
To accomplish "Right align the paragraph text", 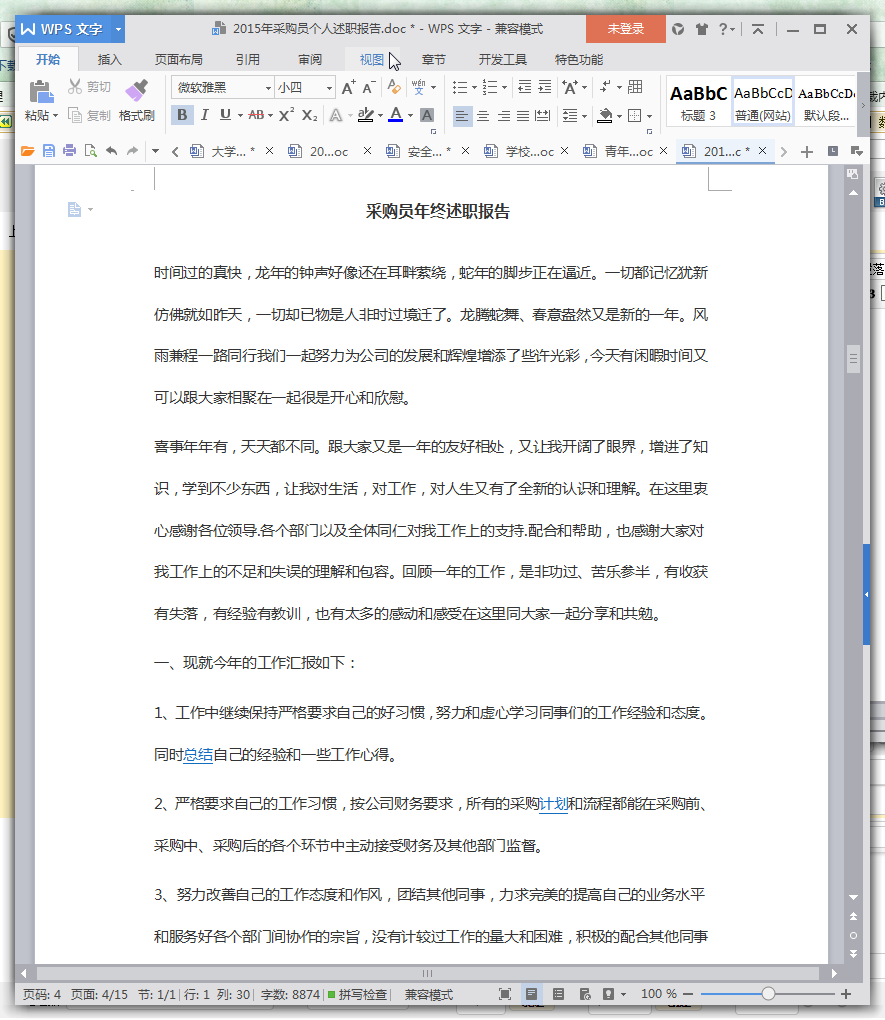I will [x=503, y=116].
